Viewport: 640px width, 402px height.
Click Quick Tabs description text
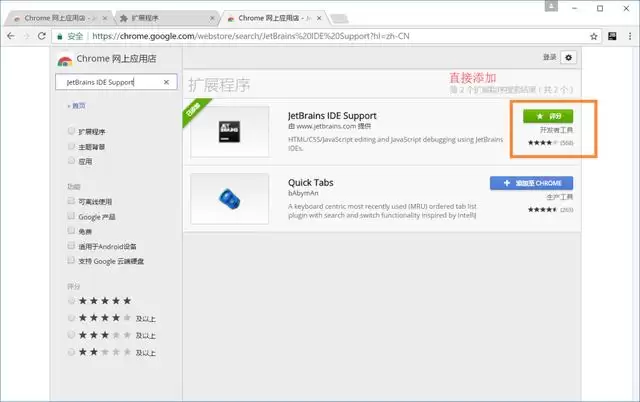[382, 211]
